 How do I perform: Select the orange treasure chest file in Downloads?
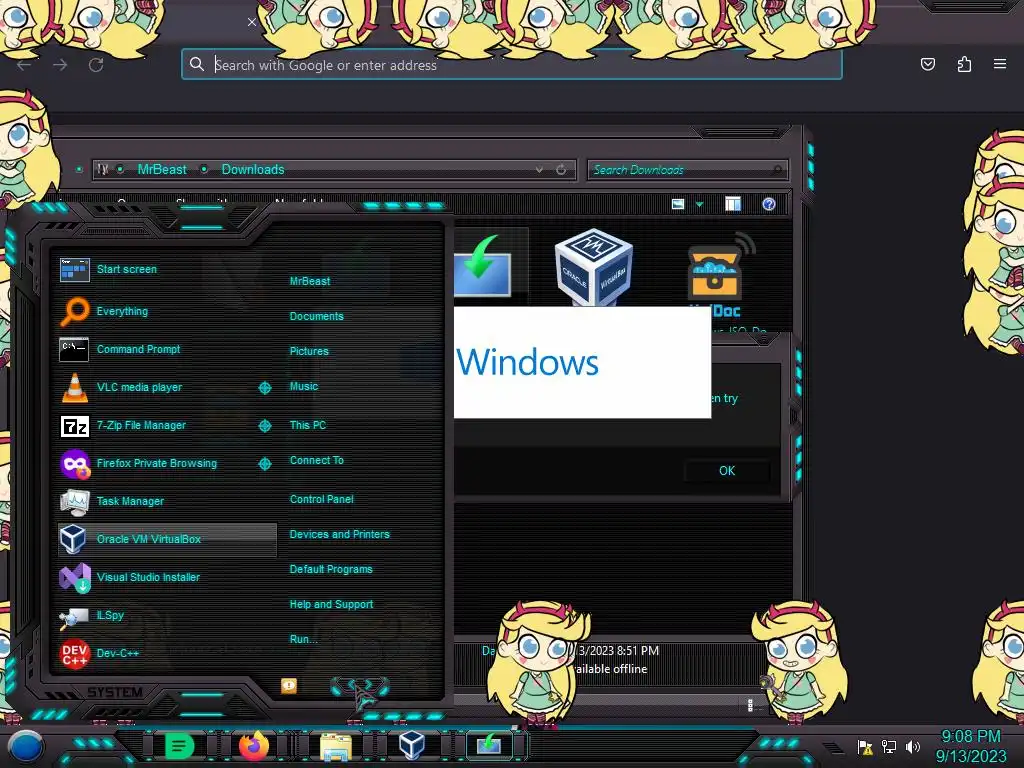(x=717, y=271)
